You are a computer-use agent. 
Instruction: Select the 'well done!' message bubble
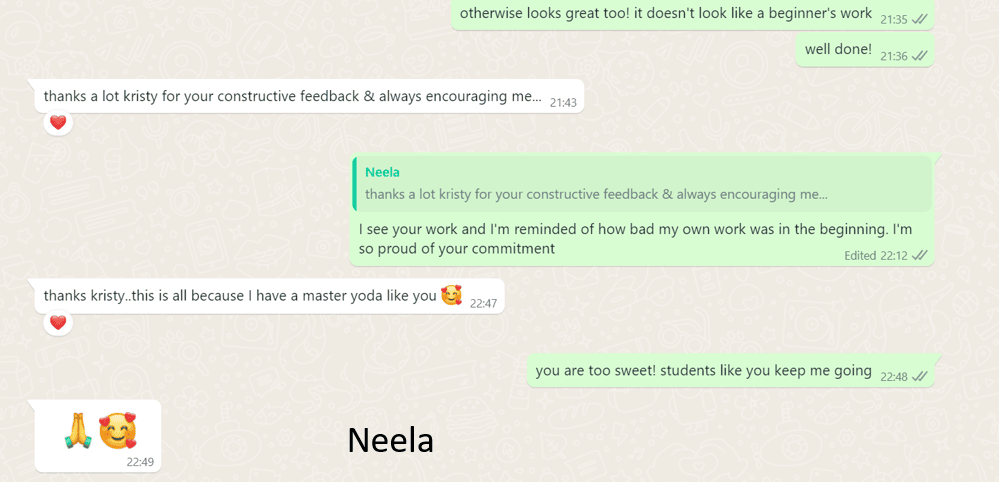pyautogui.click(x=865, y=50)
